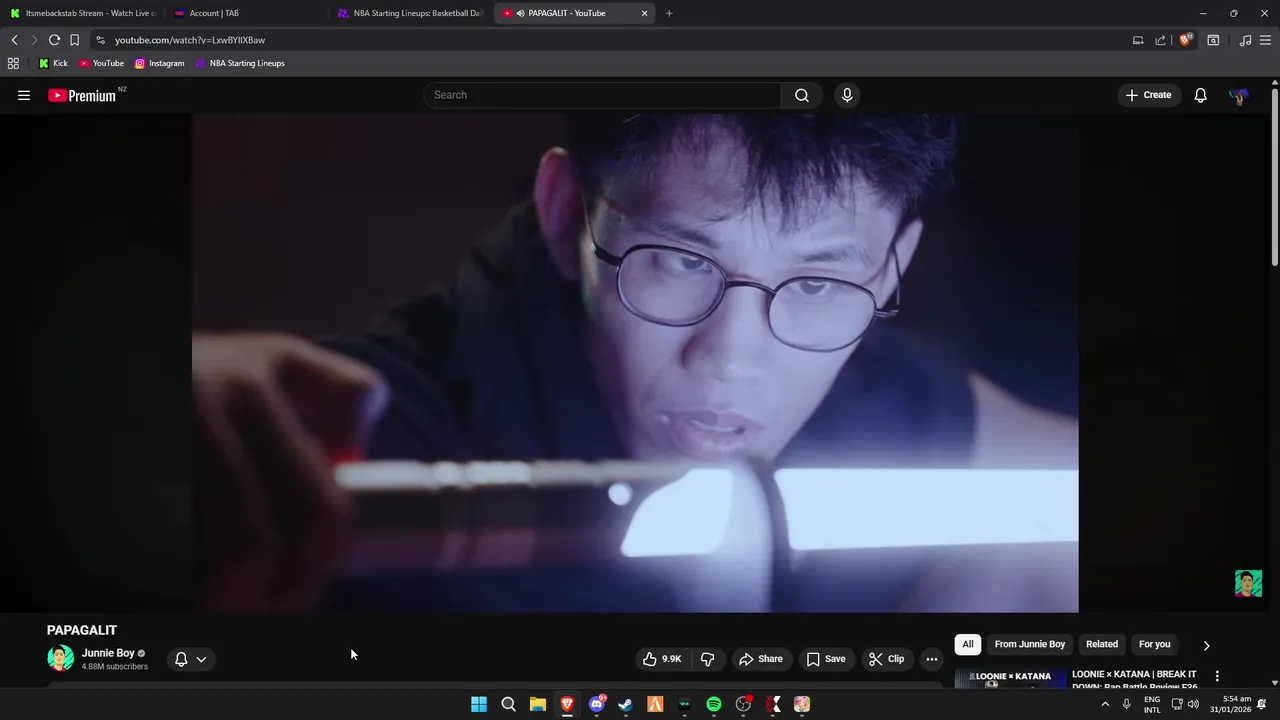Image resolution: width=1280 pixels, height=720 pixels.
Task: Expand subscription notification bell dropdown
Action: [190, 659]
